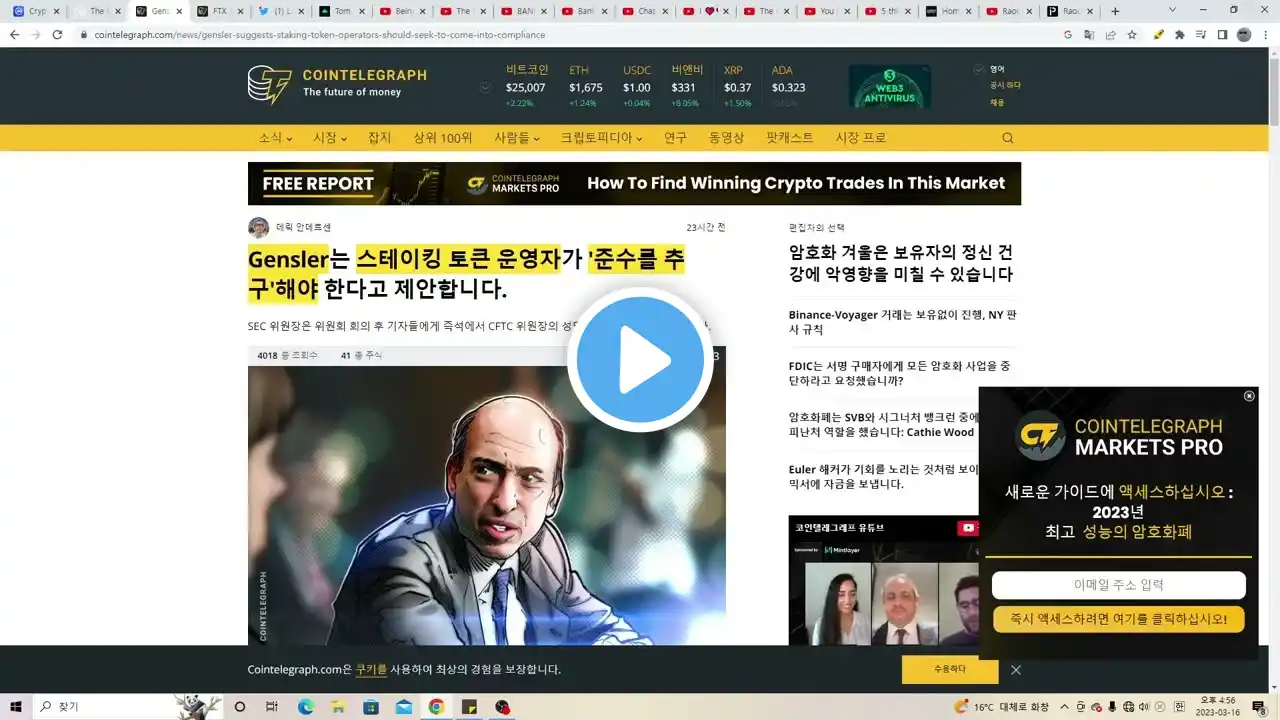This screenshot has width=1280, height=720.
Task: Launch Microsoft Edge from taskbar
Action: [306, 706]
